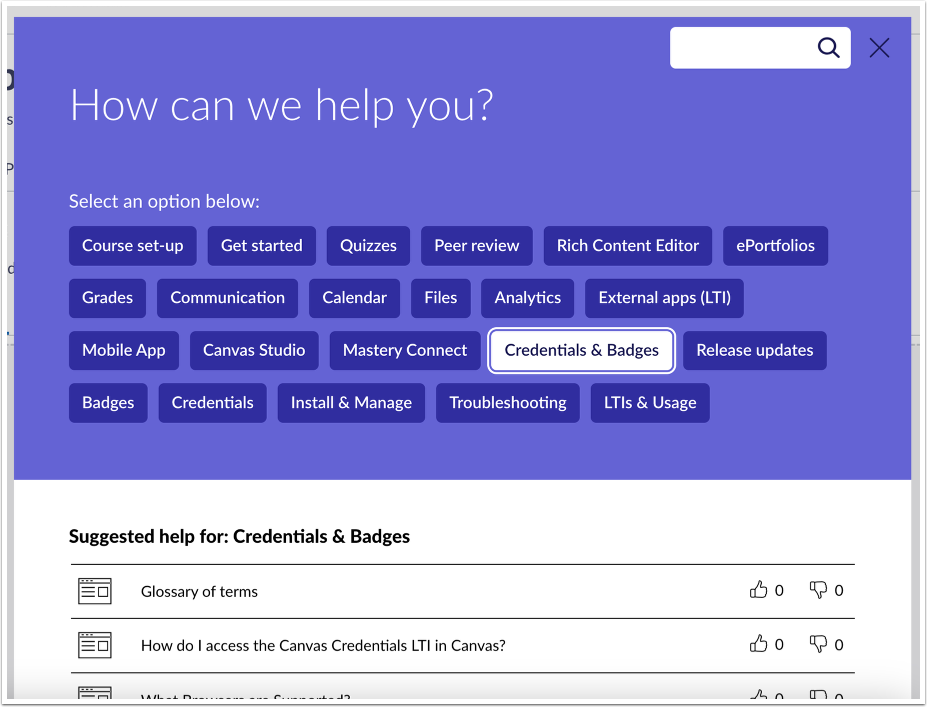The image size is (927, 707).
Task: Select the Troubleshooting help topic
Action: tap(507, 402)
